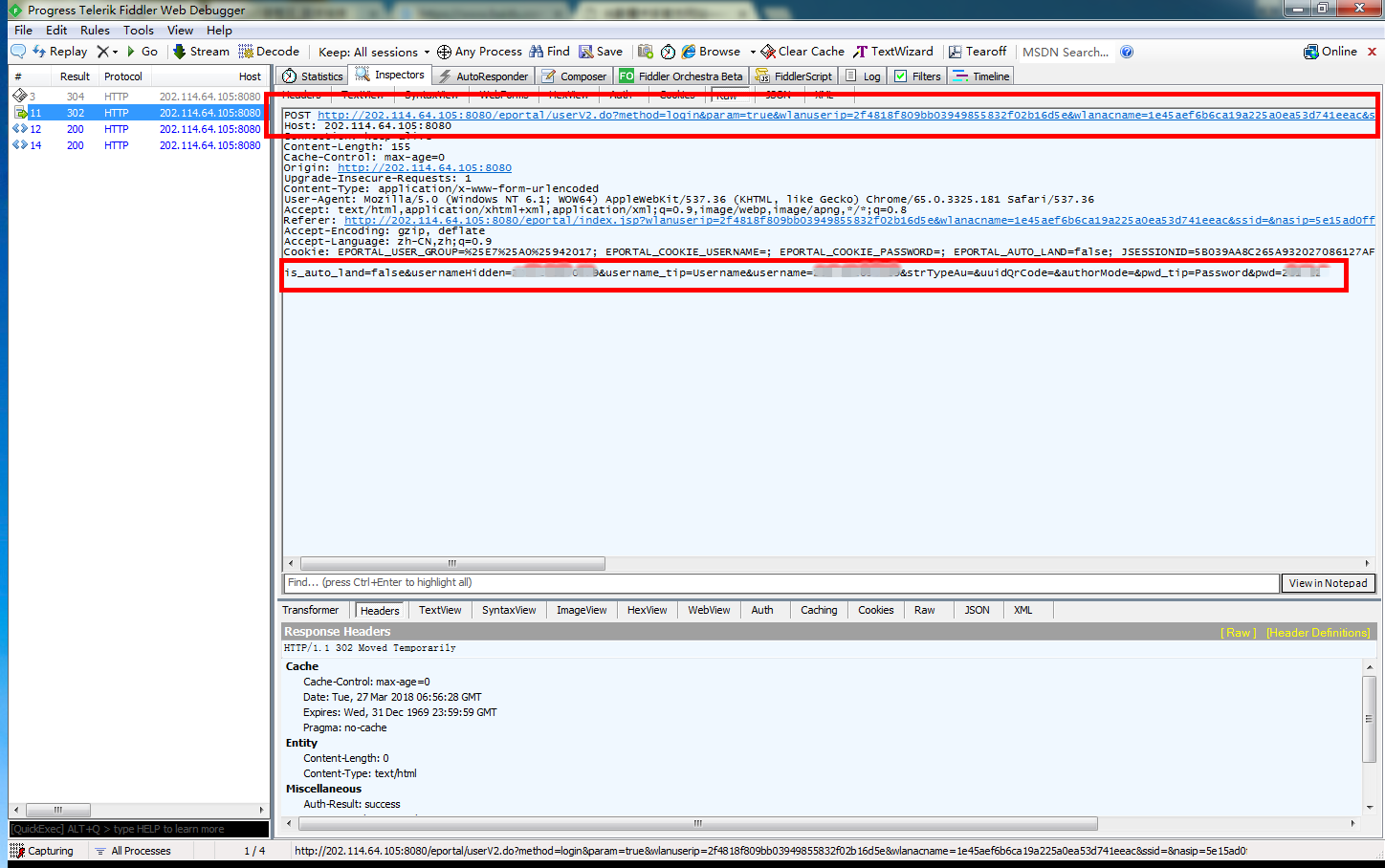The height and width of the screenshot is (868, 1385).
Task: Sort sessions by Result column header
Action: [75, 76]
